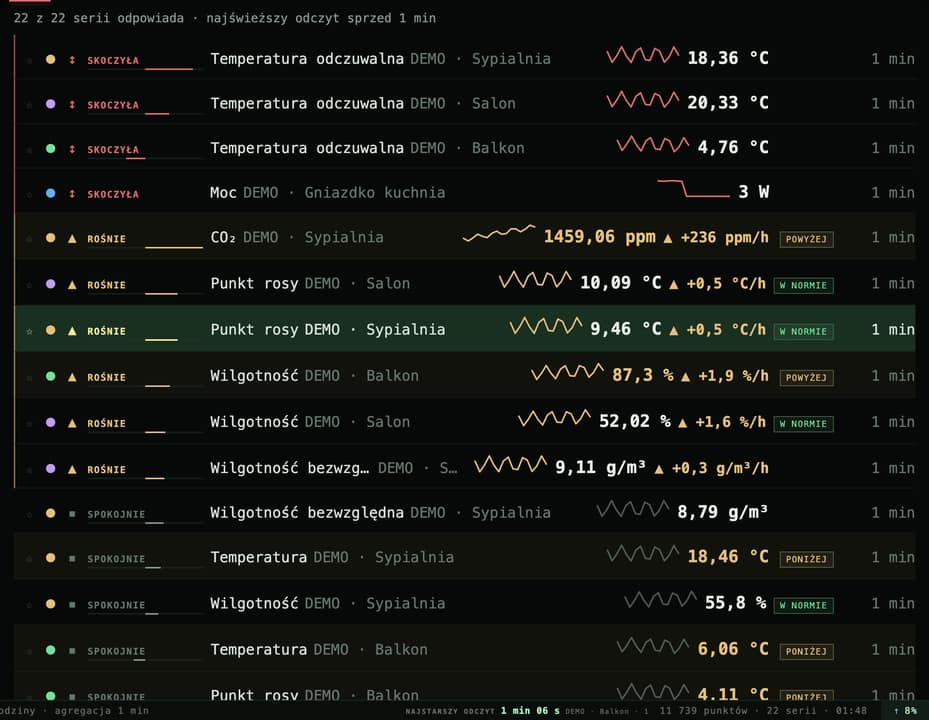This screenshot has width=929, height=720.
Task: Click the calm square icon on Temperatura Sypialnia
Action: (72, 558)
